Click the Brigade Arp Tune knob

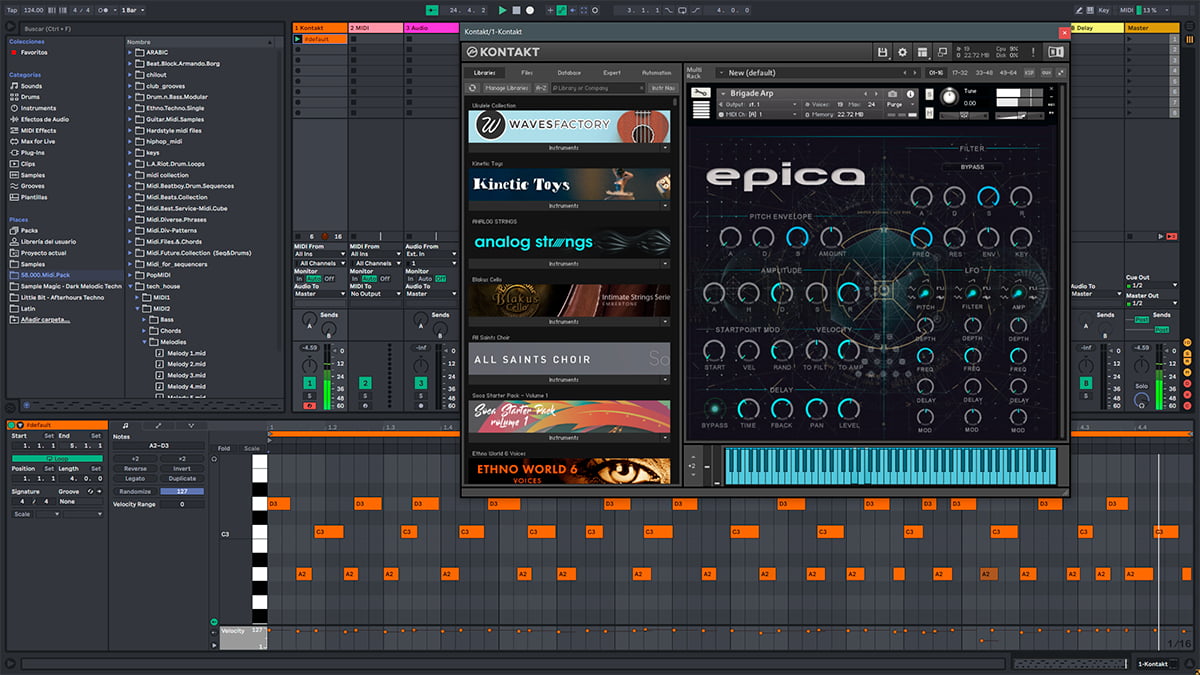949,96
